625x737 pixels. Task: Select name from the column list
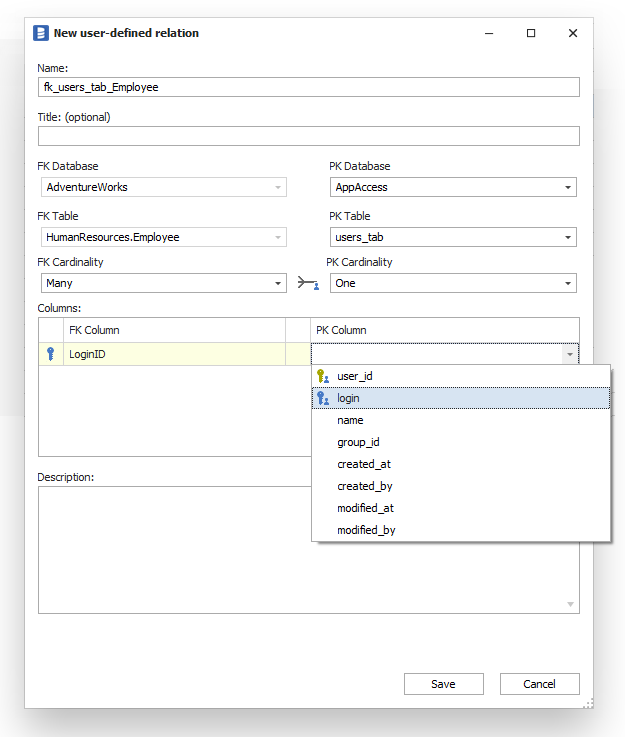point(350,420)
